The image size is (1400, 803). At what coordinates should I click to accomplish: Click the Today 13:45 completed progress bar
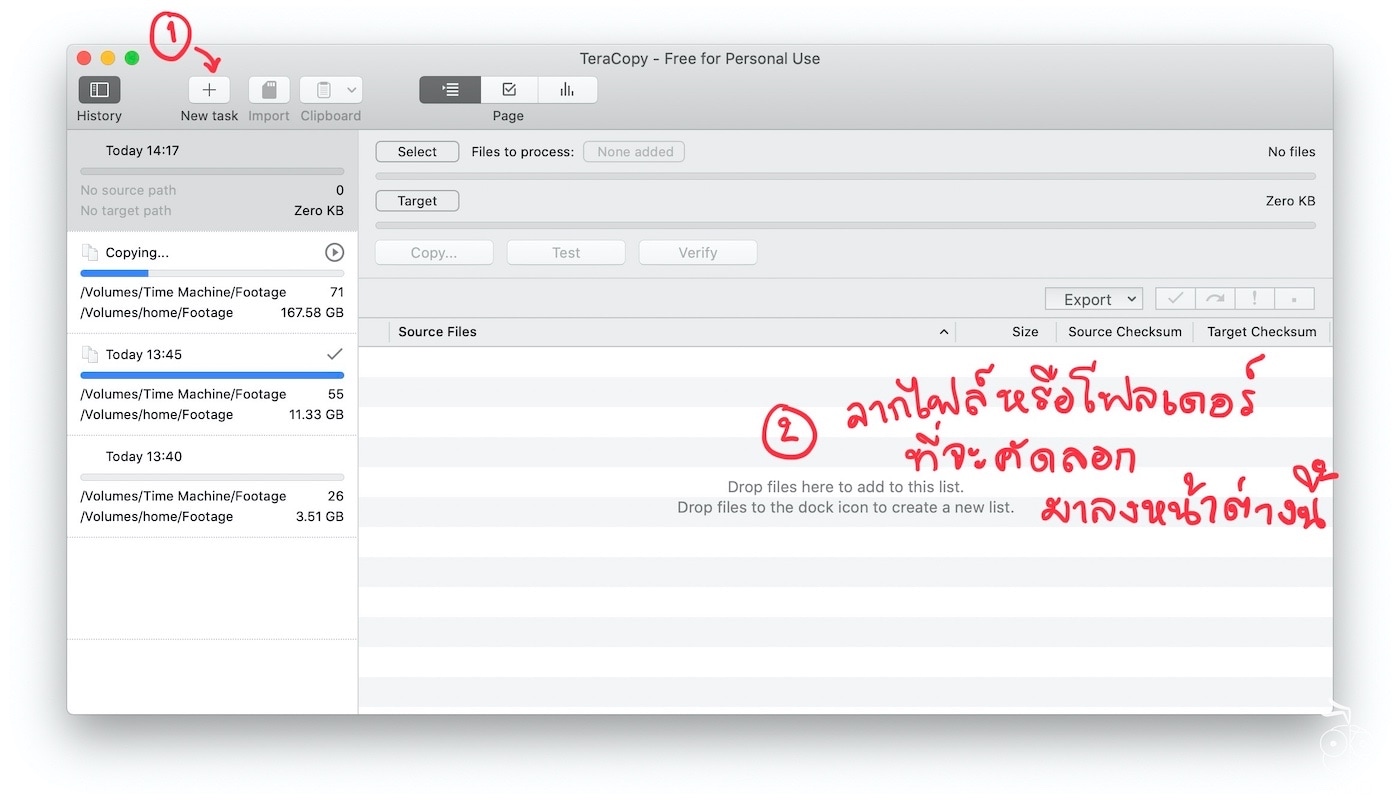pyautogui.click(x=212, y=375)
